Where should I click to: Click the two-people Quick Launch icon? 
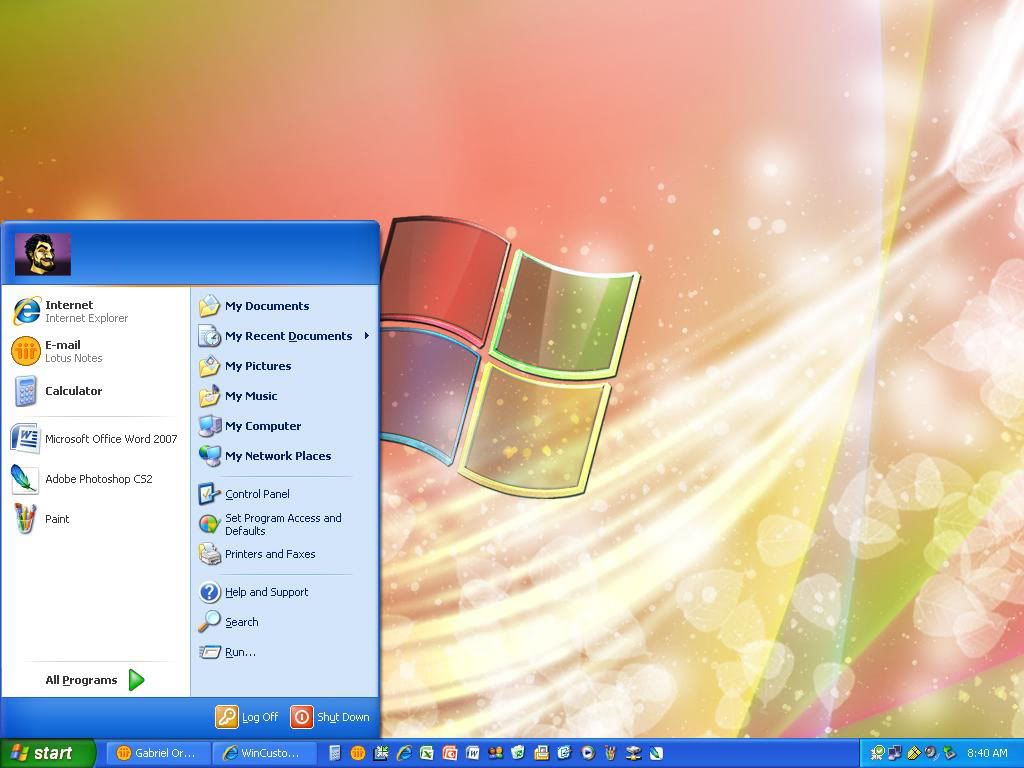pos(495,753)
